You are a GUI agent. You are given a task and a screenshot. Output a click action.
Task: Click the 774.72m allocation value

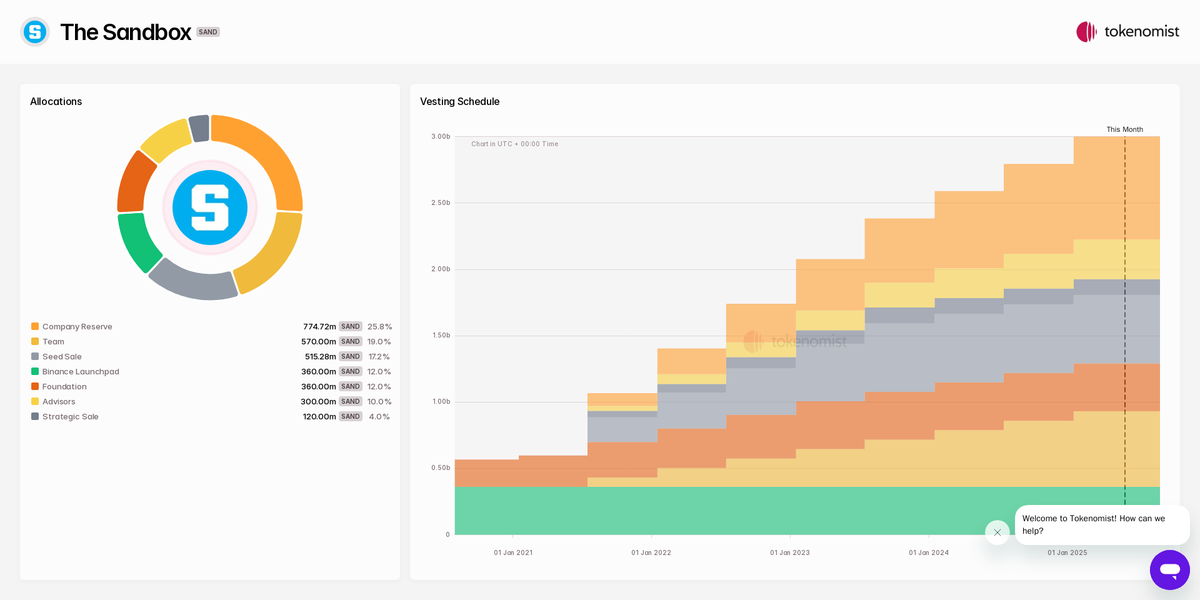(x=319, y=326)
